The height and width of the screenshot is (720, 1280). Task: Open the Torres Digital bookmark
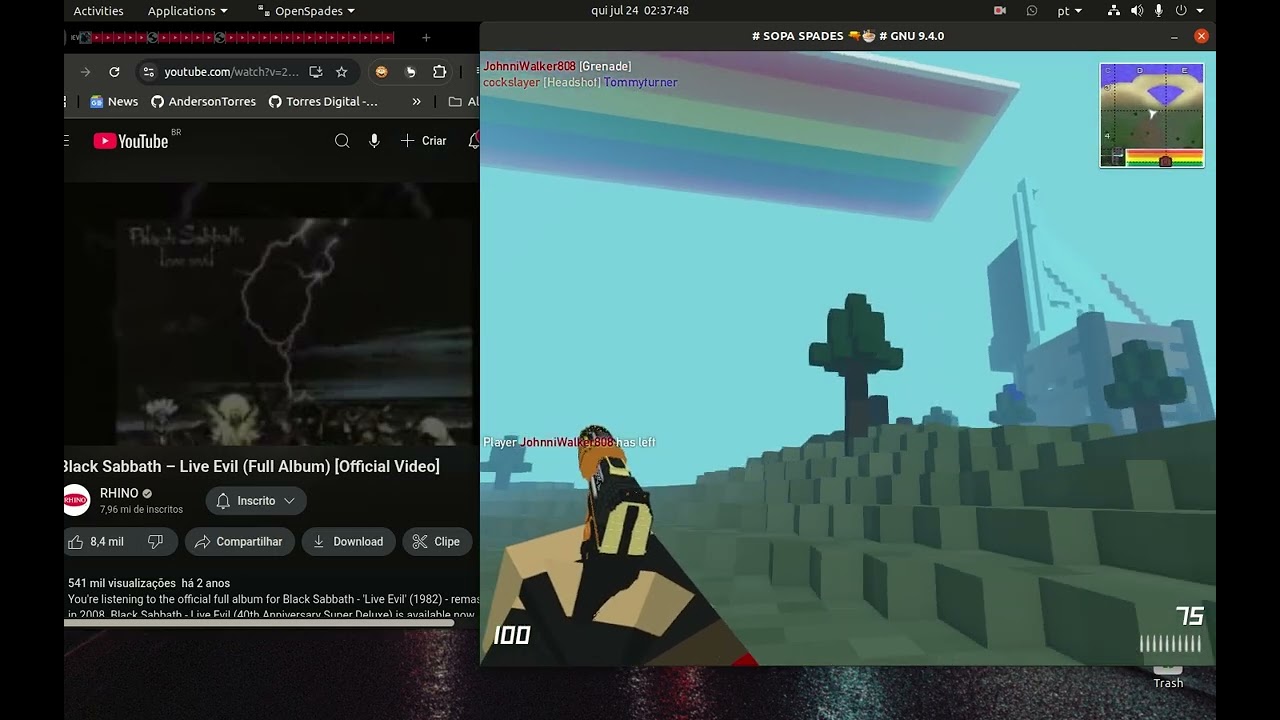tap(323, 101)
